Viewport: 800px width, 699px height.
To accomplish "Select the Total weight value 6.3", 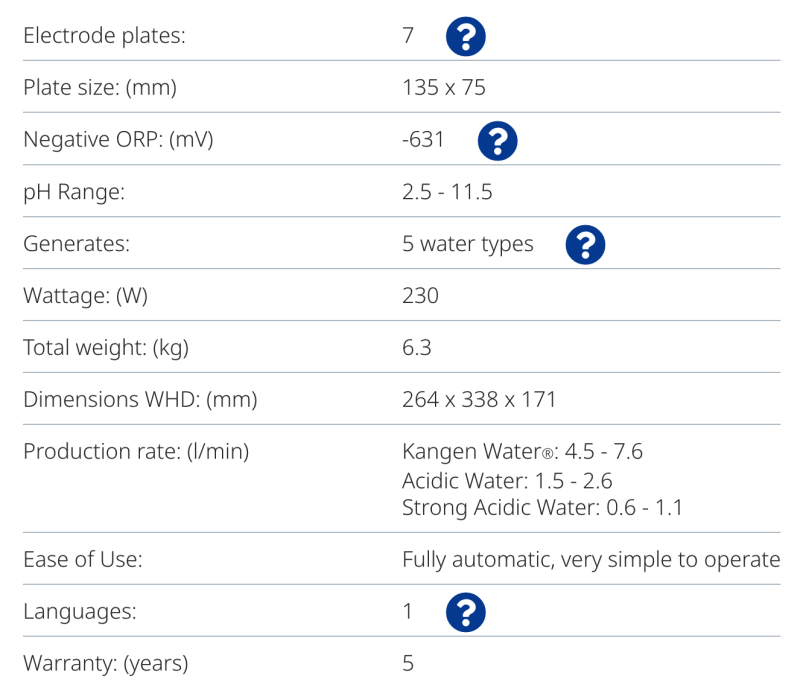I will 417,348.
